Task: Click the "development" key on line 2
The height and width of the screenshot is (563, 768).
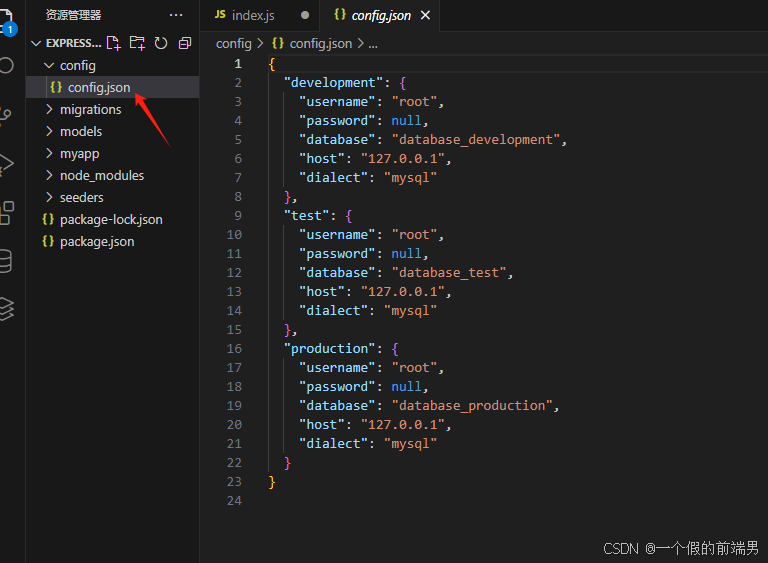Action: coord(333,83)
